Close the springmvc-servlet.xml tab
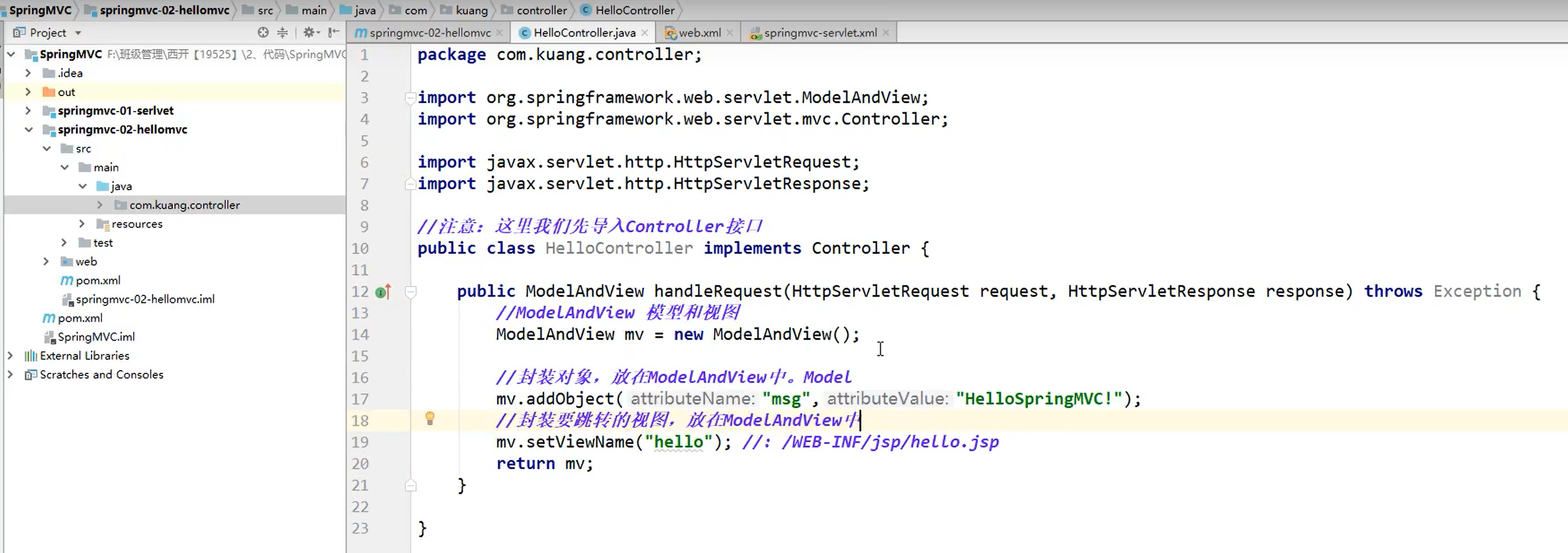 pyautogui.click(x=886, y=32)
